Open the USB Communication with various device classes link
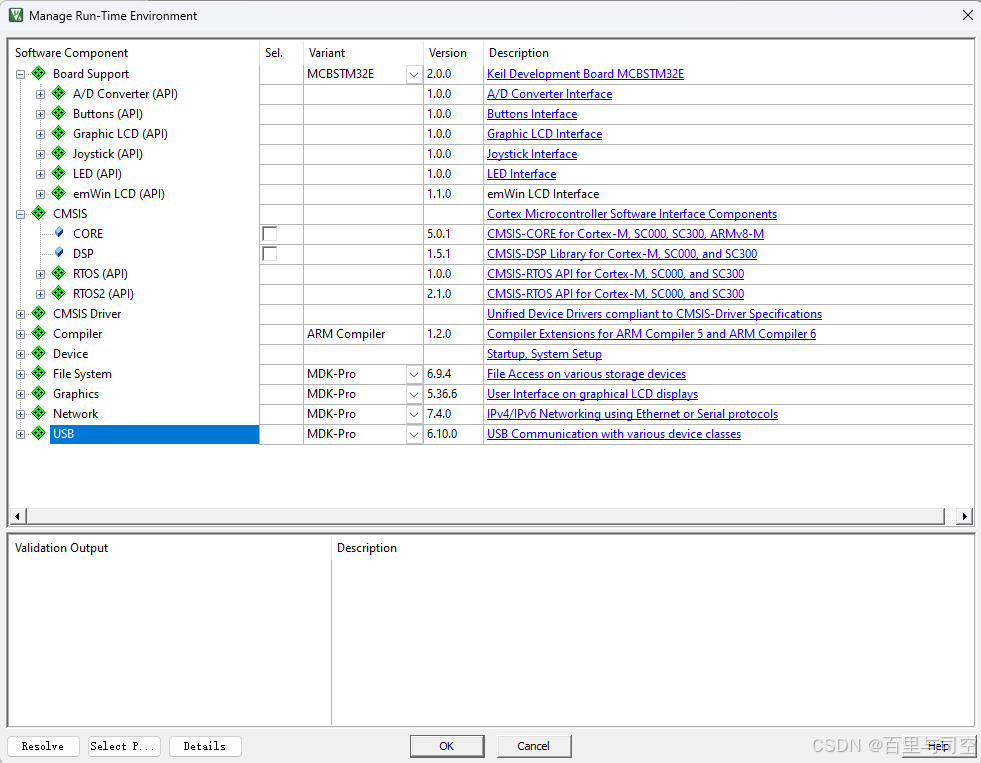The width and height of the screenshot is (981, 763). (614, 434)
